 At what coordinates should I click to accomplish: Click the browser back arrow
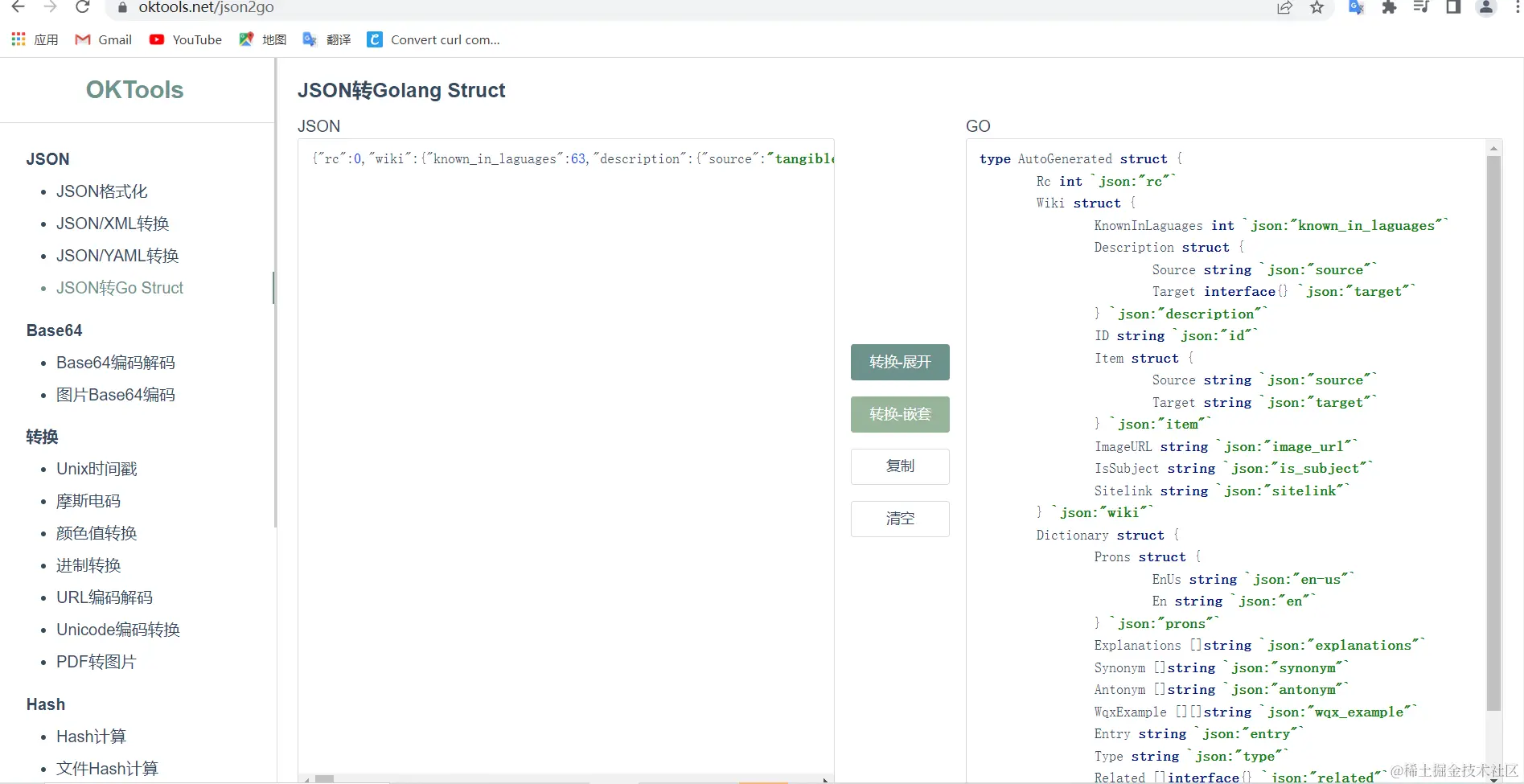[x=18, y=7]
